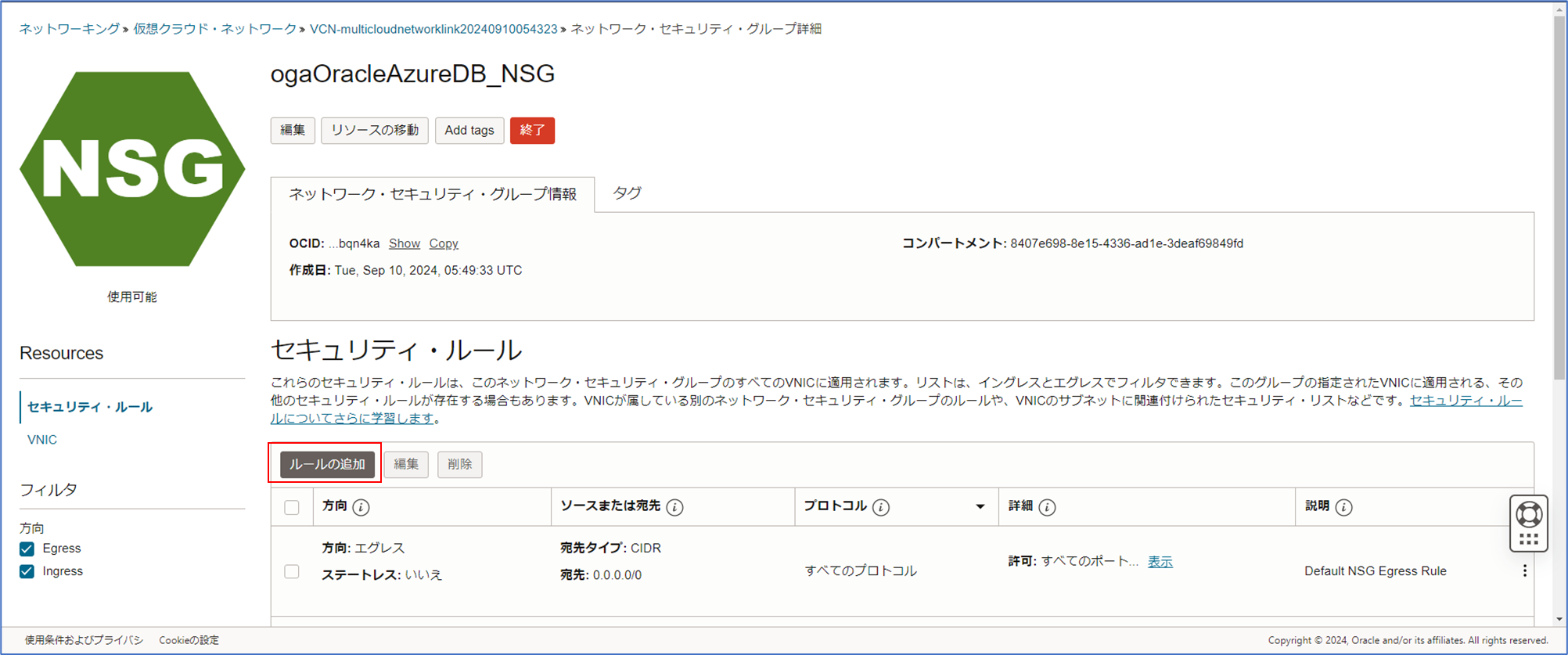Screen dimensions: 1568x655
Task: Click the ogaOracleAzureDB_NSG title text
Action: (x=412, y=74)
